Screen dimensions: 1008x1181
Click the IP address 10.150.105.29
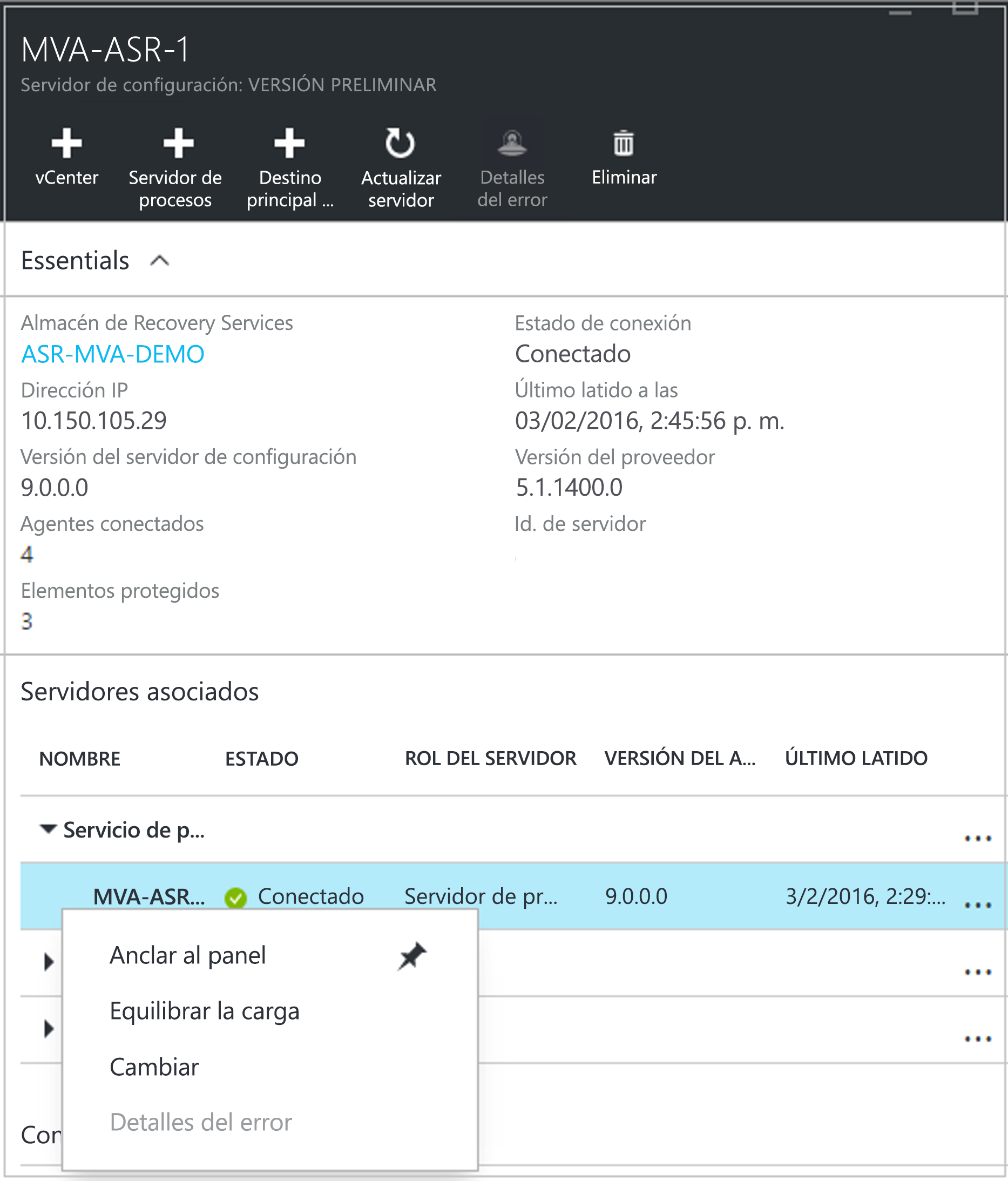point(93,421)
